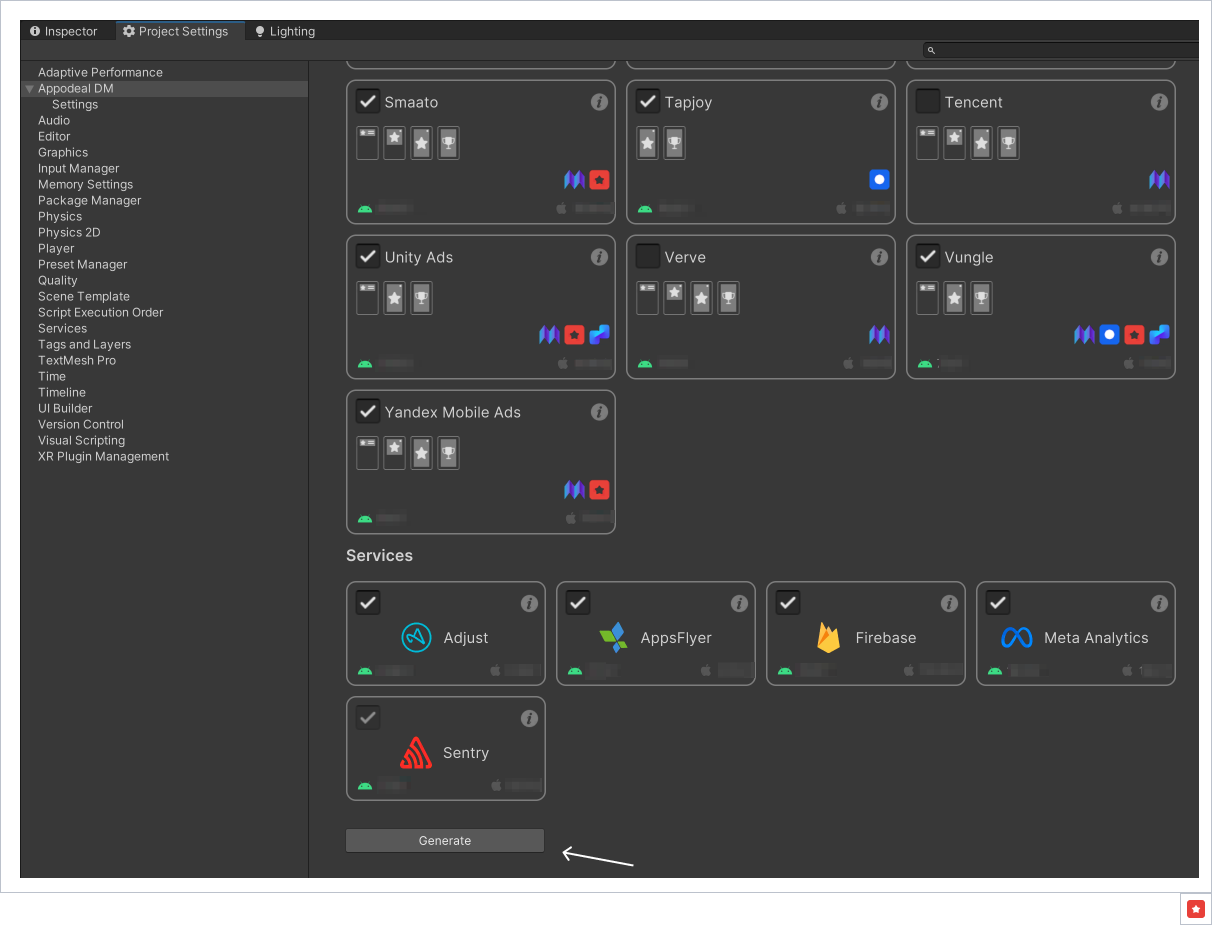Open info icon for Tapjoy network
The width and height of the screenshot is (1212, 925).
pyautogui.click(x=879, y=102)
